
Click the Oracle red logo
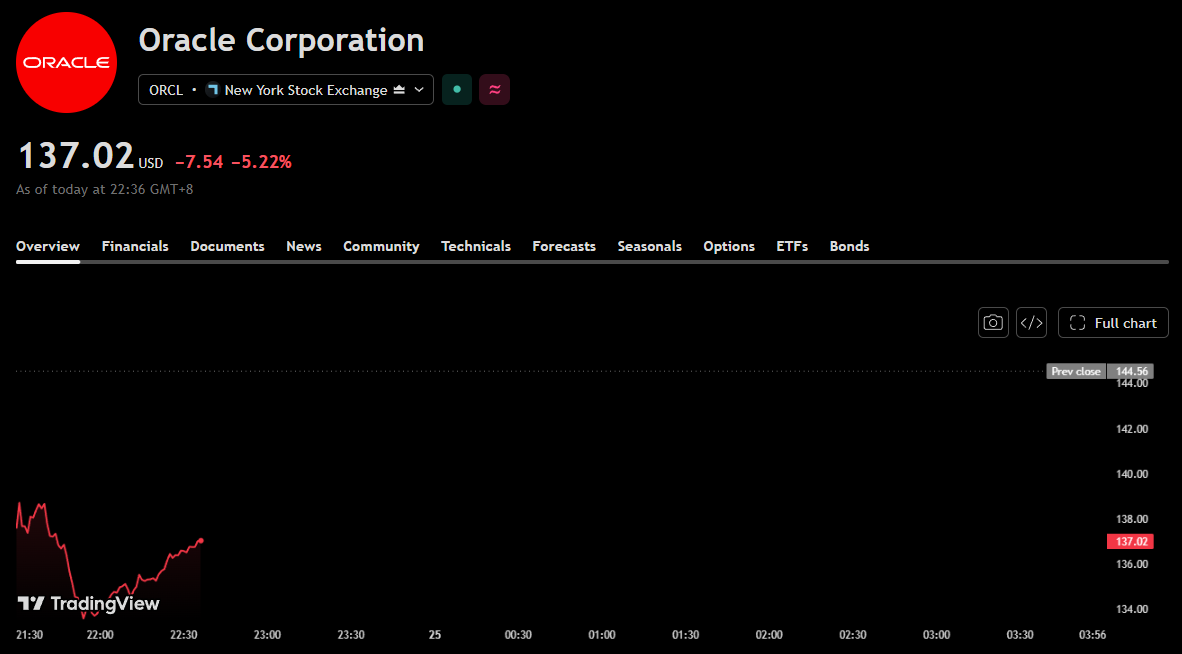point(66,63)
